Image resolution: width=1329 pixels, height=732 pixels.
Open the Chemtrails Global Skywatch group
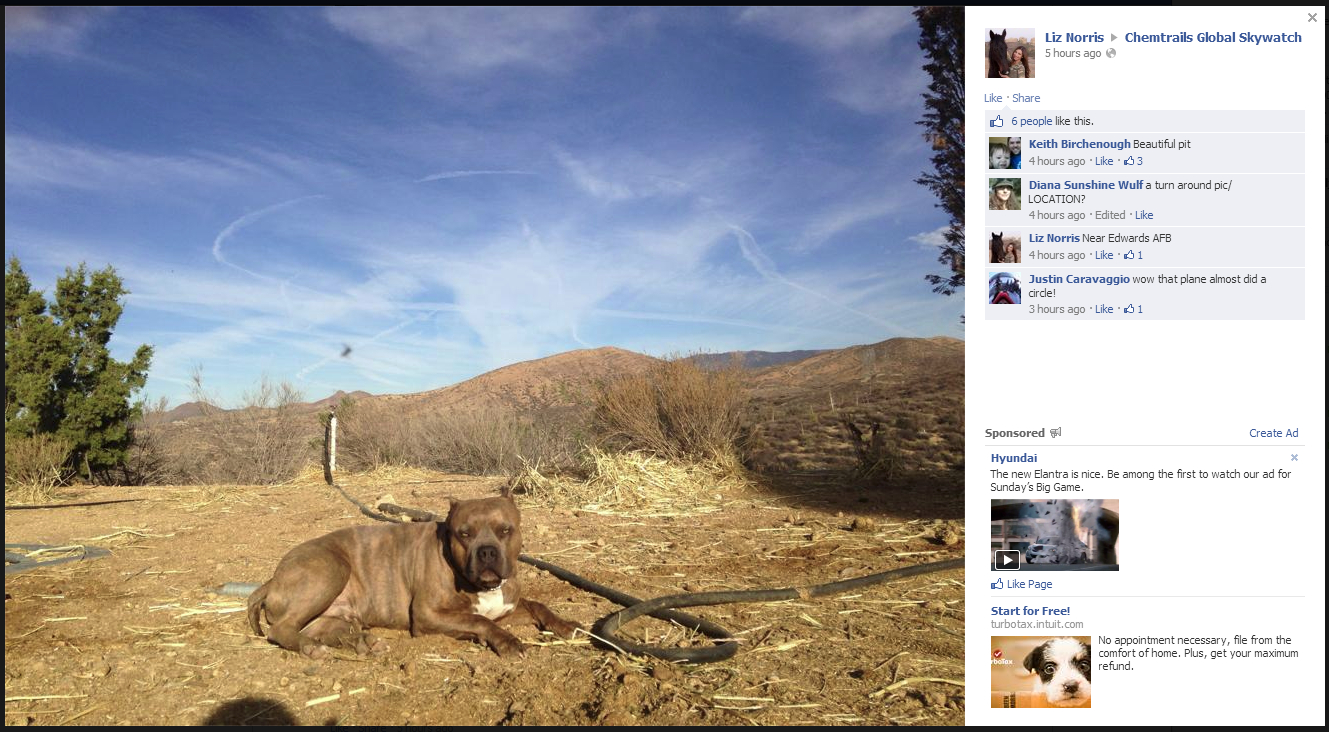pyautogui.click(x=1213, y=38)
